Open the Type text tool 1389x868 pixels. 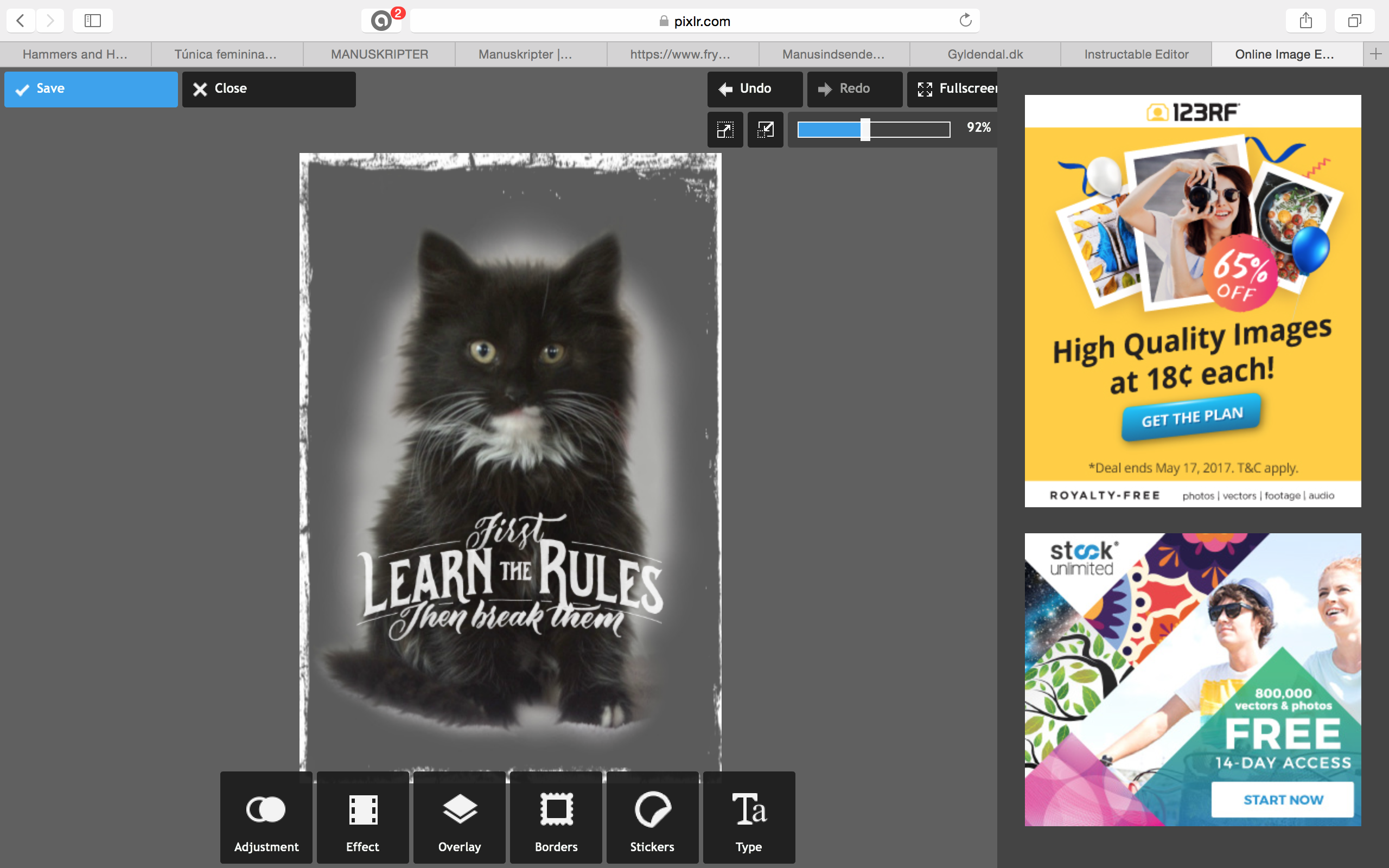749,818
